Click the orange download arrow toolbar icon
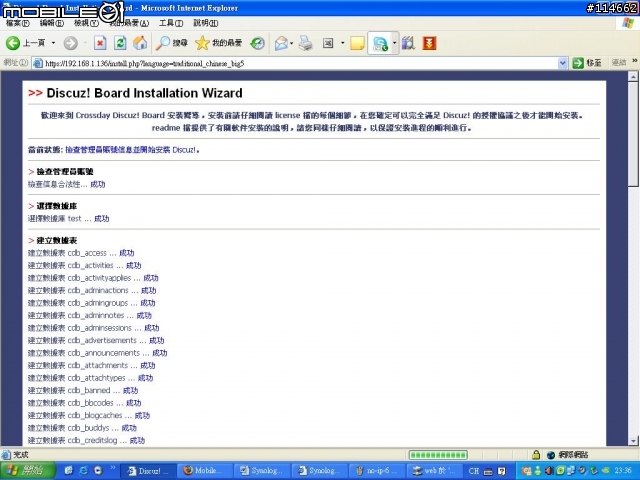The height and width of the screenshot is (480, 640). click(x=429, y=43)
